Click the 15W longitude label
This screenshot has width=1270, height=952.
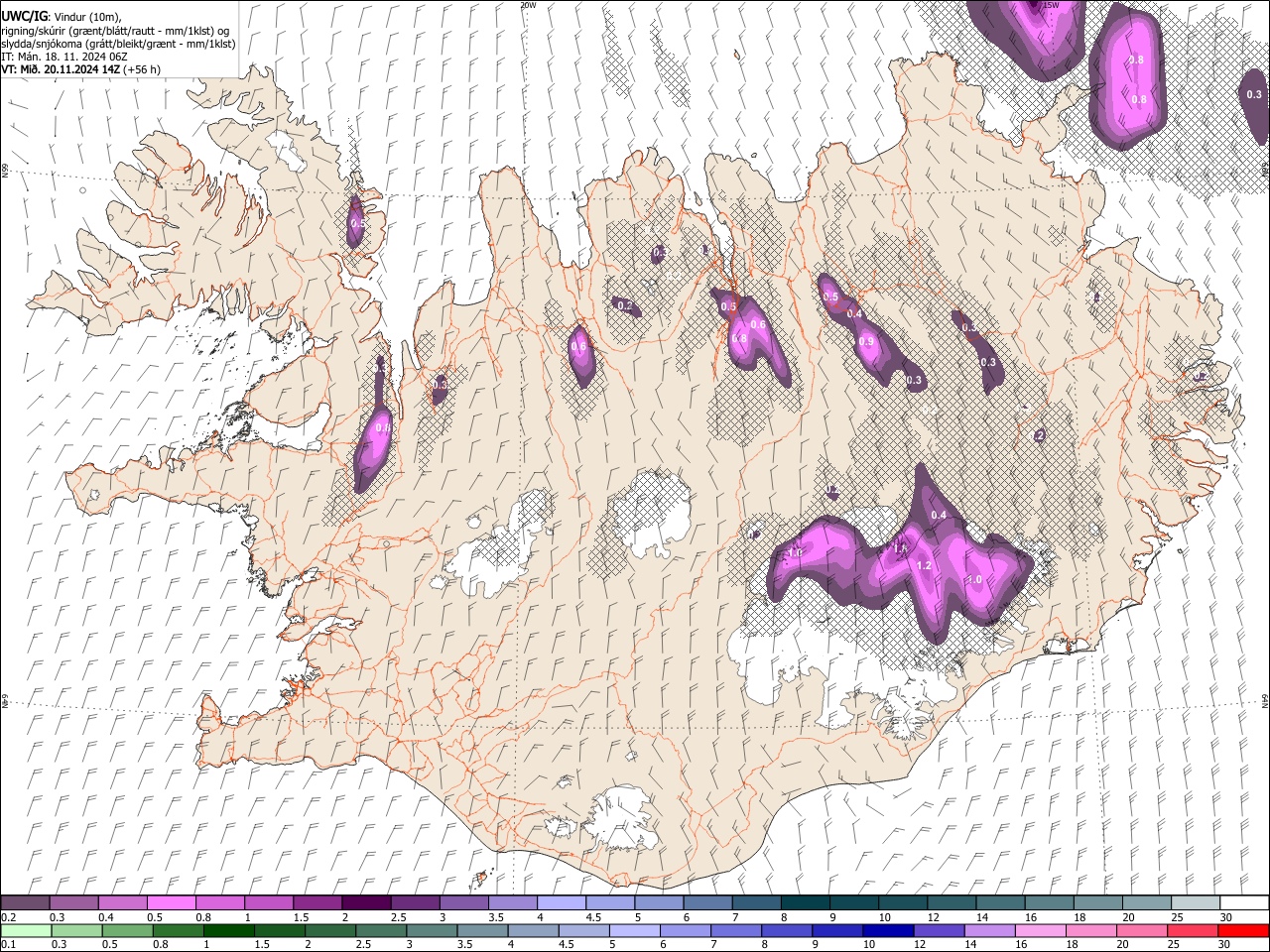(1051, 5)
